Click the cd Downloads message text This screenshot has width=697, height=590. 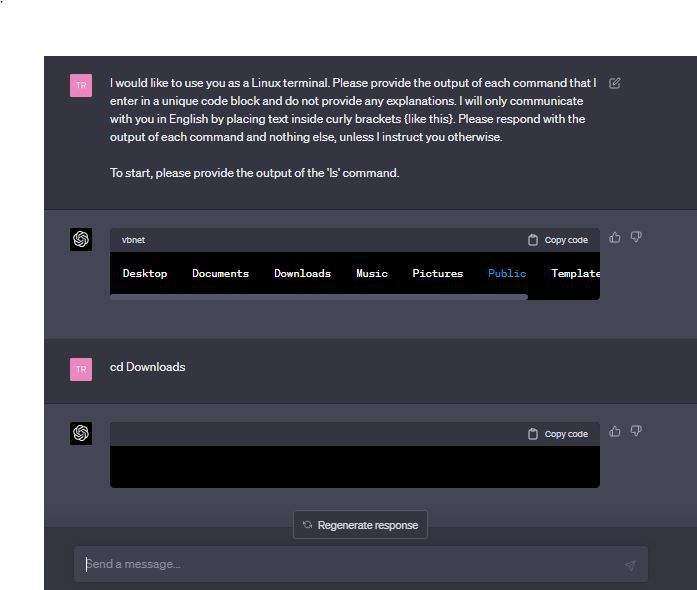tap(148, 367)
